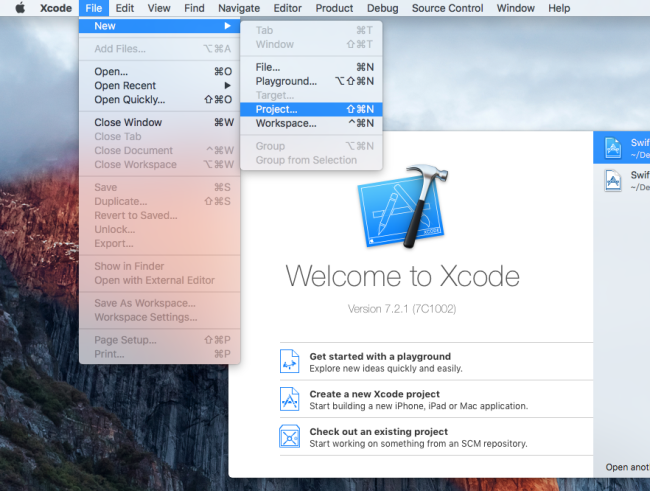Viewport: 650px width, 491px height.
Task: Click the new Xcode project icon
Action: (x=289, y=399)
